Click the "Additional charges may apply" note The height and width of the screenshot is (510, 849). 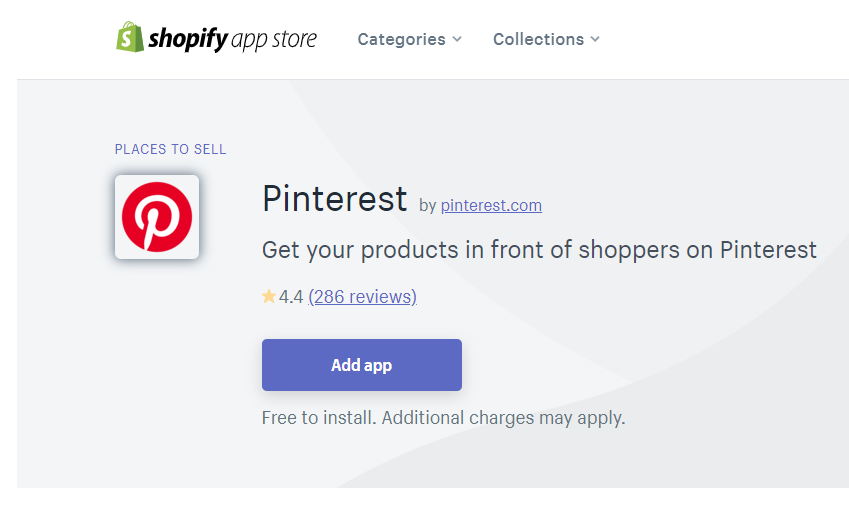coord(503,418)
